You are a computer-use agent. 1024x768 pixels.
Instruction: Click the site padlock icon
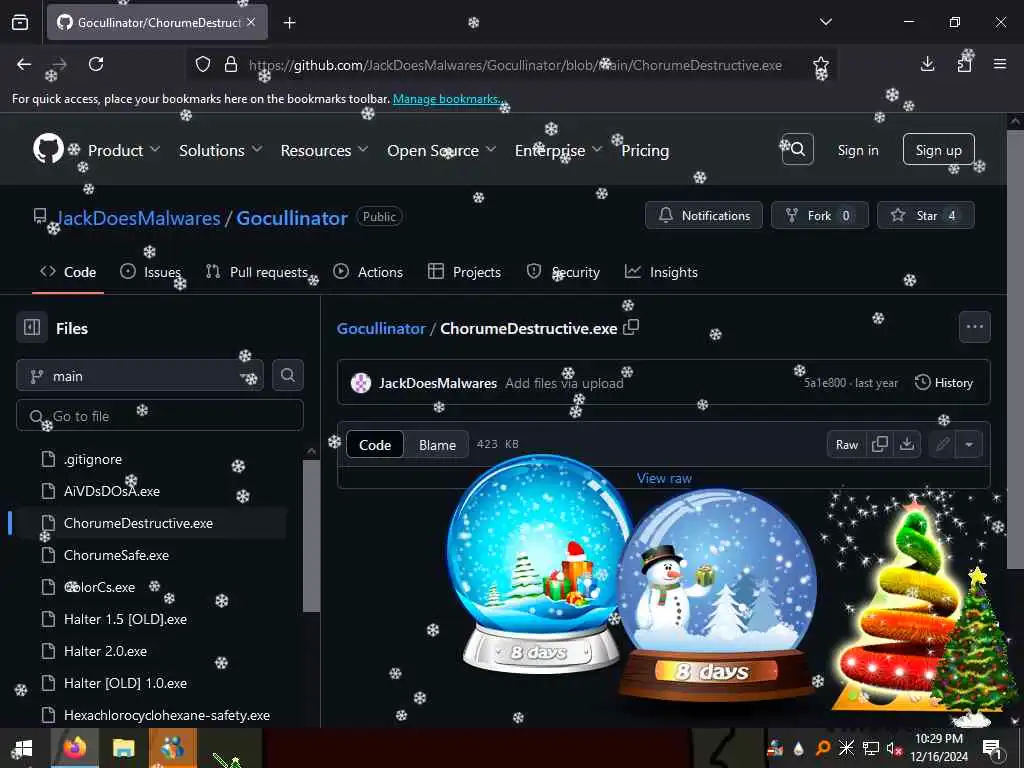pyautogui.click(x=231, y=65)
